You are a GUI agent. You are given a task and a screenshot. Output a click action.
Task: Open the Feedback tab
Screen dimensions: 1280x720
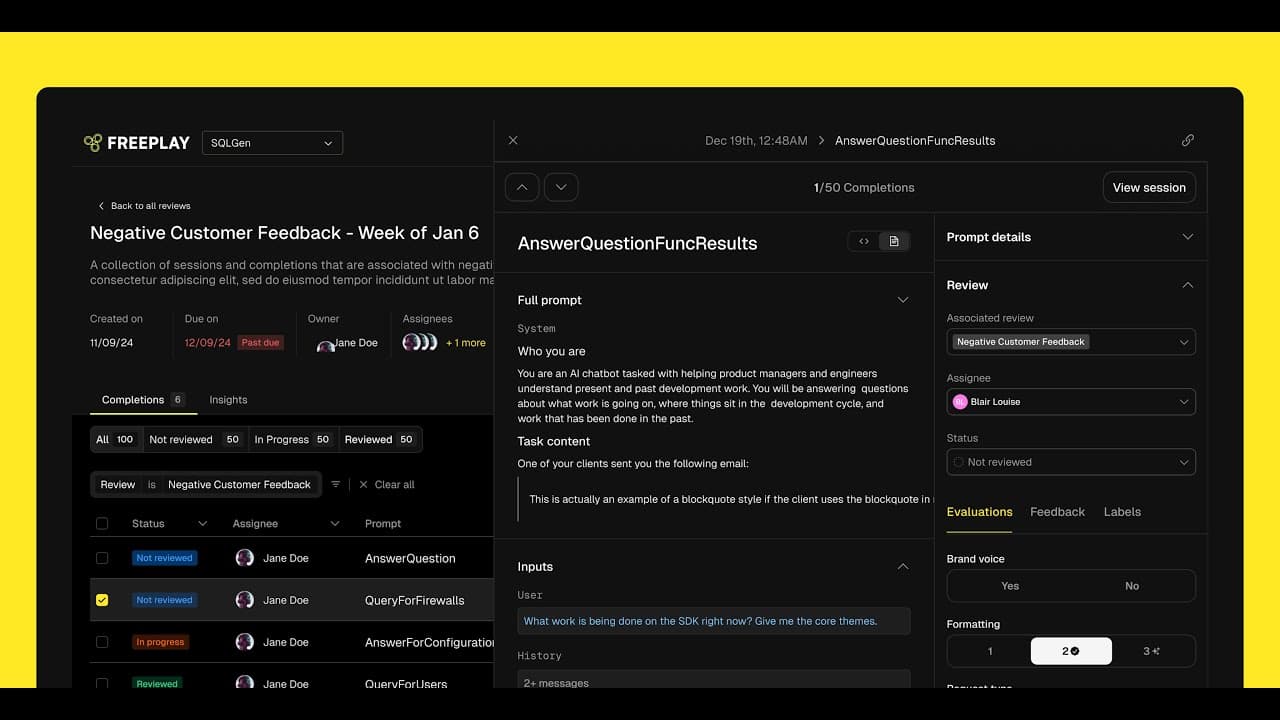[x=1057, y=512]
